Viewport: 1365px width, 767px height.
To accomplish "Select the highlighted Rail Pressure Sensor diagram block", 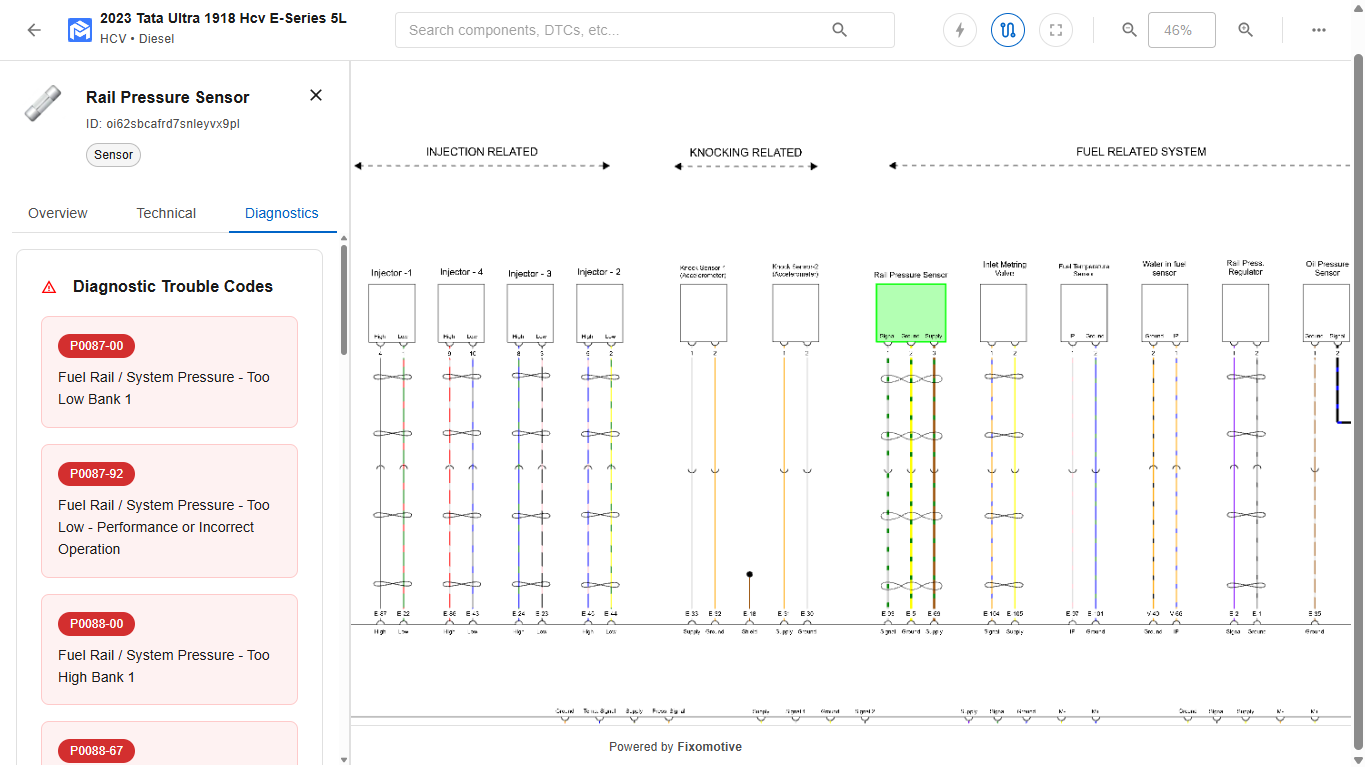I will pyautogui.click(x=910, y=312).
